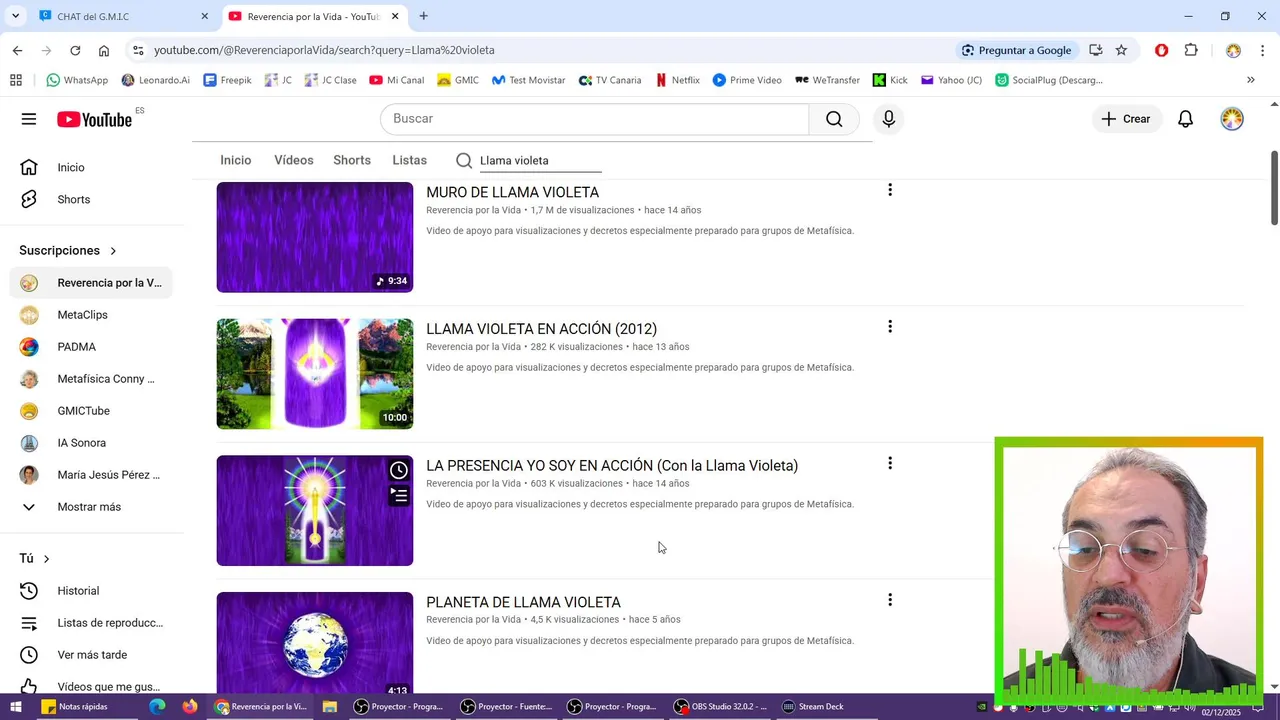Open Vídeos que me gustan
Viewport: 1280px width, 720px height.
click(91, 686)
